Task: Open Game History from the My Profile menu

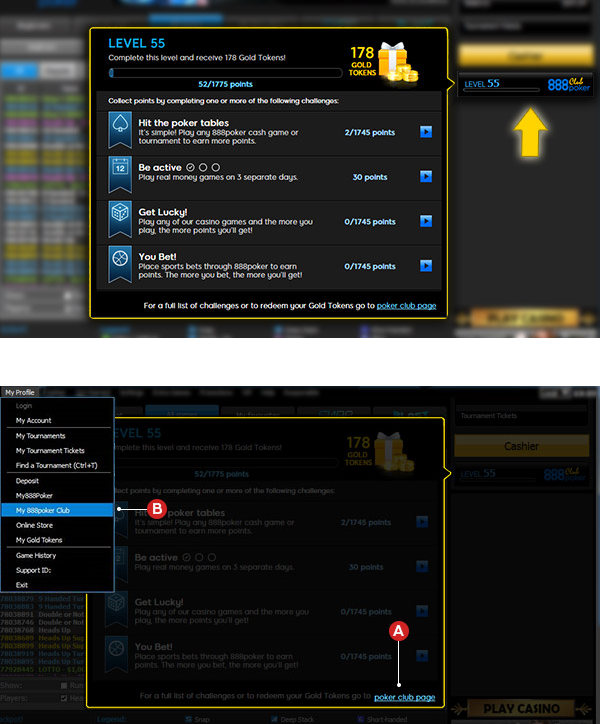Action: (x=36, y=555)
